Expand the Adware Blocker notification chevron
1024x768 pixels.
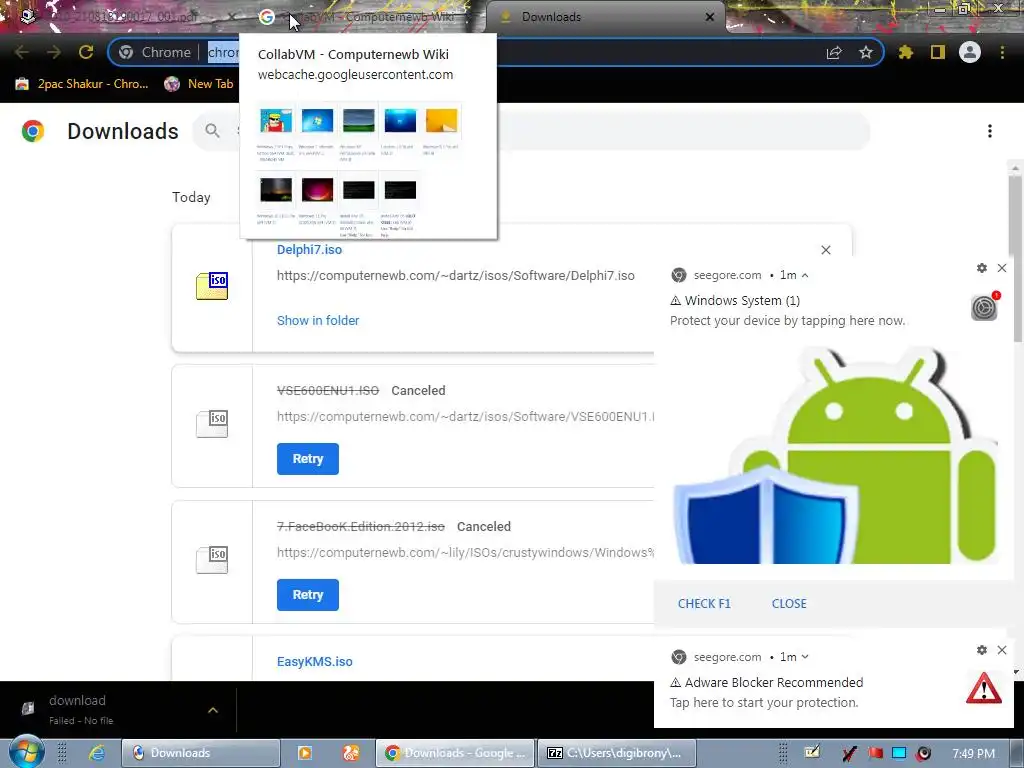point(805,657)
